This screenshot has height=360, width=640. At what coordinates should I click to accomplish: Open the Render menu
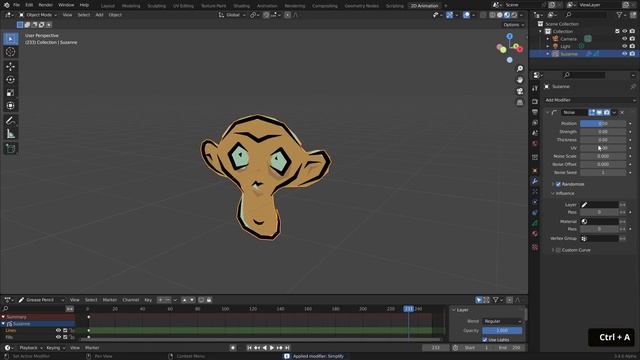tap(45, 5)
